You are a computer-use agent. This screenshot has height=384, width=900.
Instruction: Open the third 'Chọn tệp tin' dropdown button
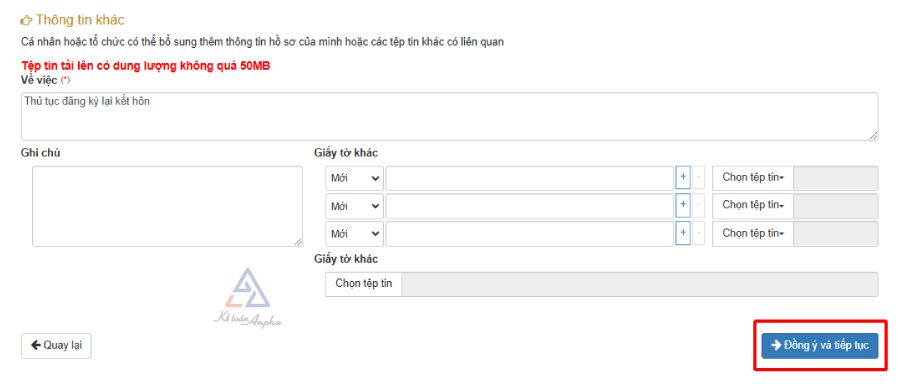753,234
